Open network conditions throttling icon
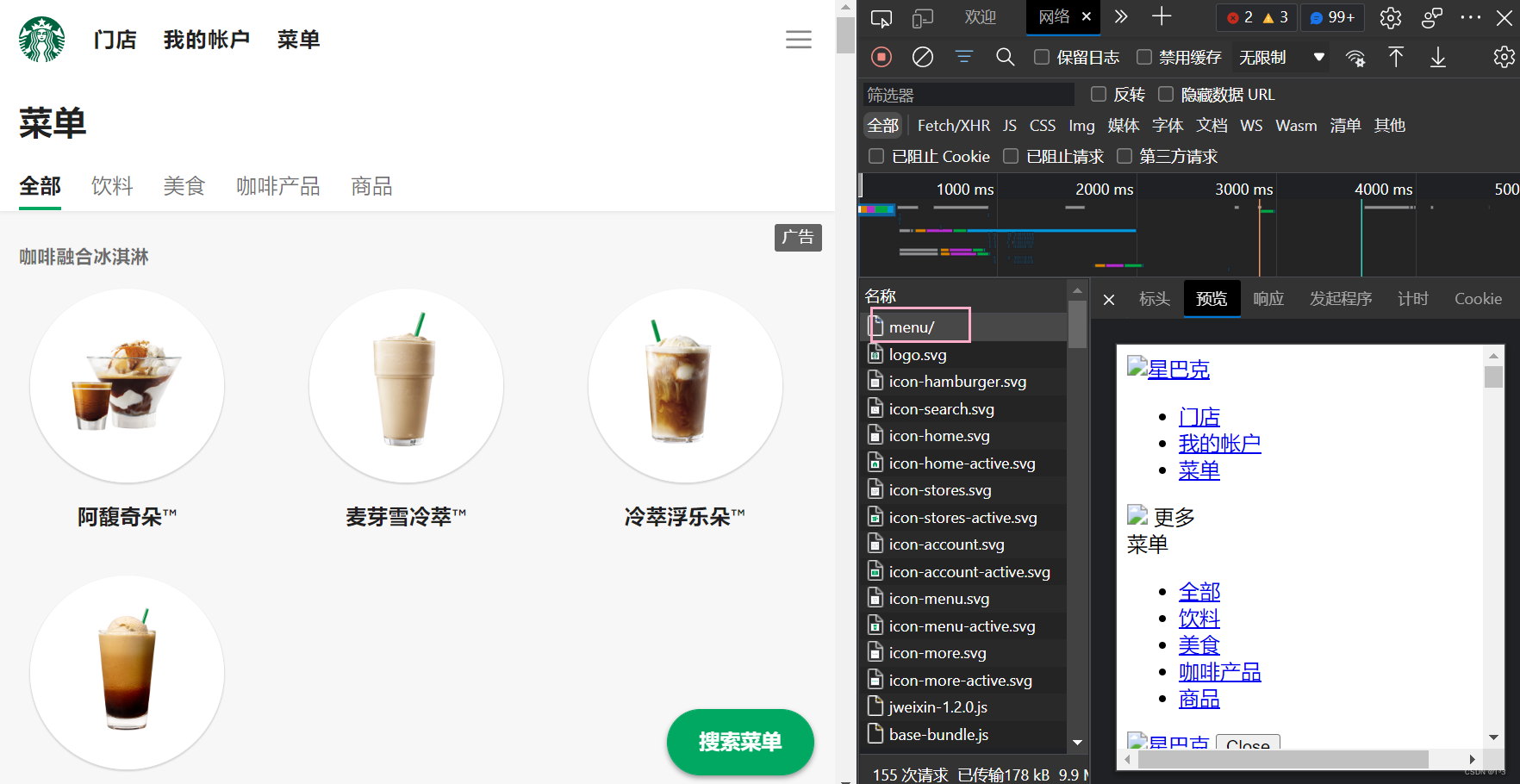Viewport: 1520px width, 784px height. pos(1355,59)
